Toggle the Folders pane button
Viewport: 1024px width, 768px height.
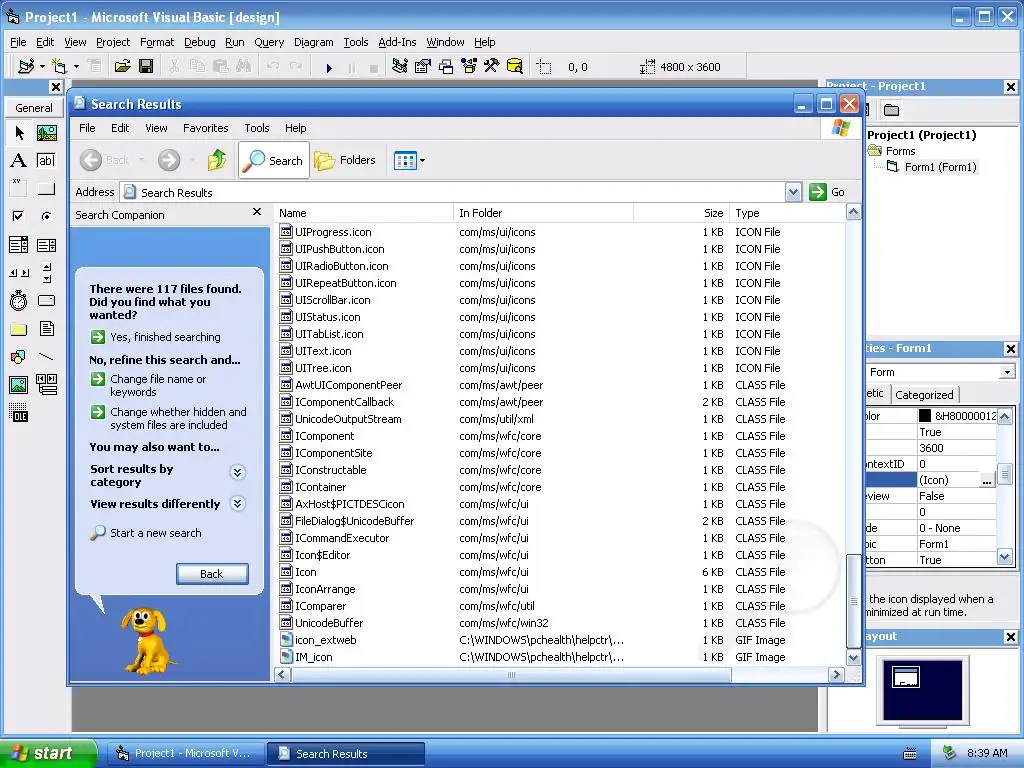[x=345, y=160]
